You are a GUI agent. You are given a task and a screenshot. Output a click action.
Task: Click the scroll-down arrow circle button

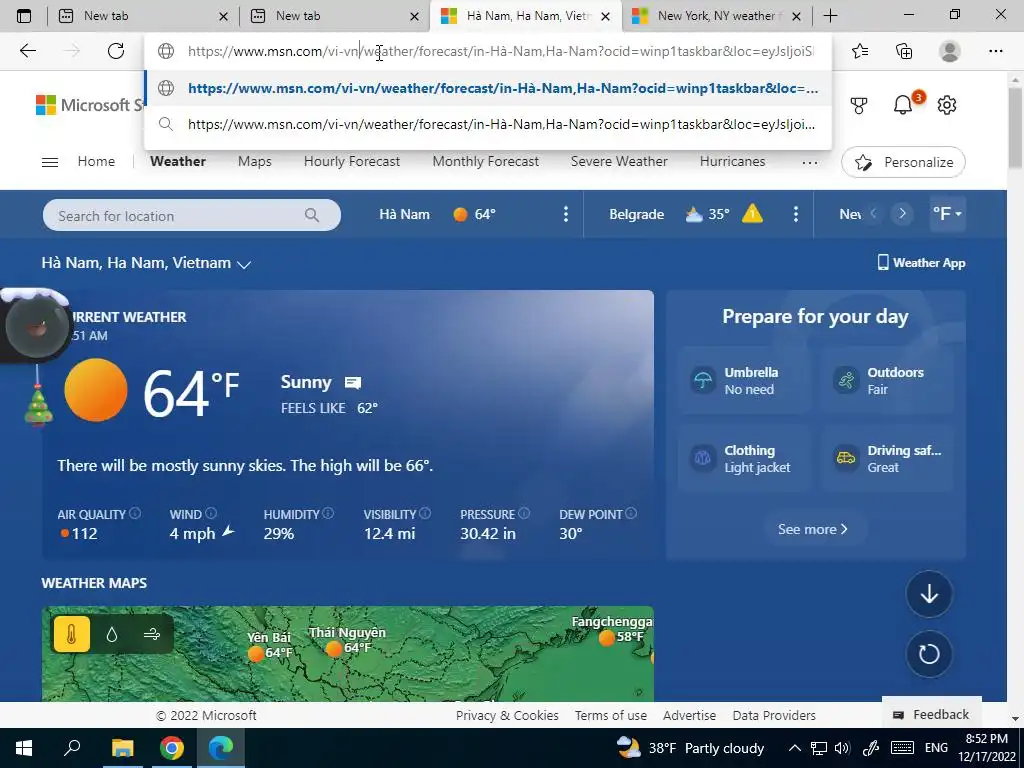[x=929, y=594]
